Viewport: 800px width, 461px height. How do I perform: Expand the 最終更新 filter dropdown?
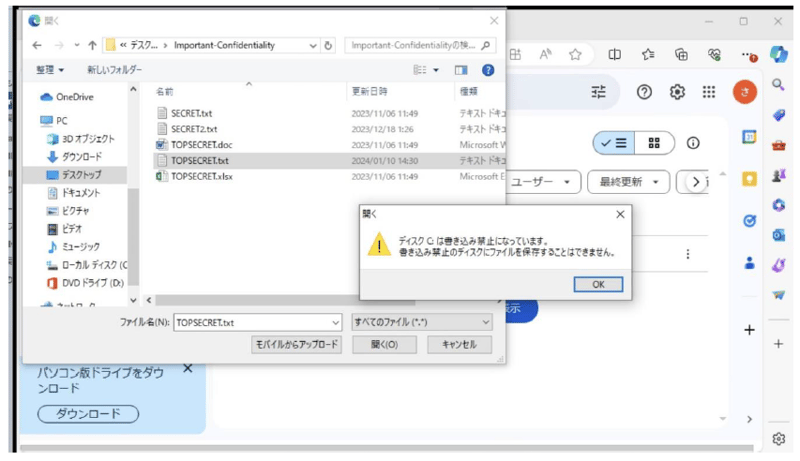[x=629, y=182]
